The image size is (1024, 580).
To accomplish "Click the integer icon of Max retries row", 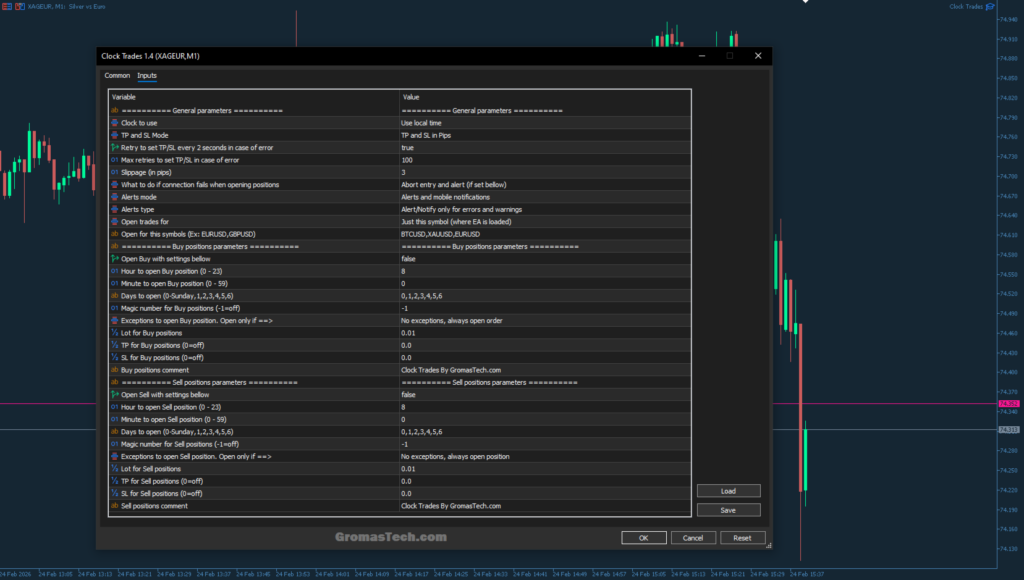I will [115, 160].
